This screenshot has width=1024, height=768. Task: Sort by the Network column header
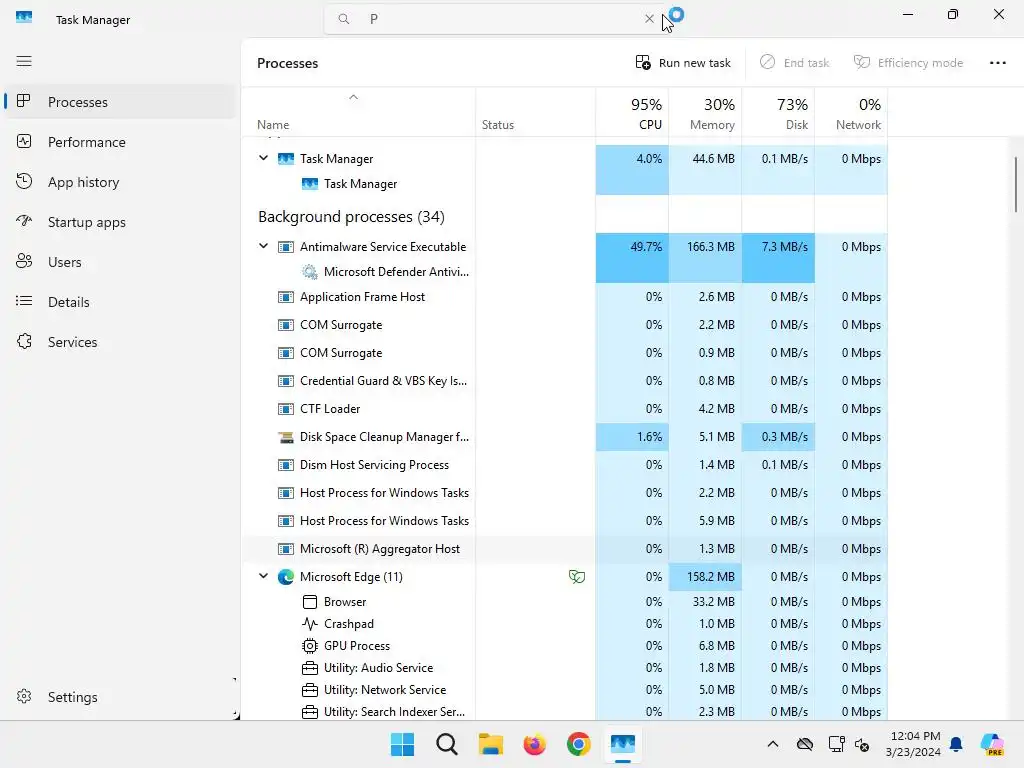coord(852,113)
